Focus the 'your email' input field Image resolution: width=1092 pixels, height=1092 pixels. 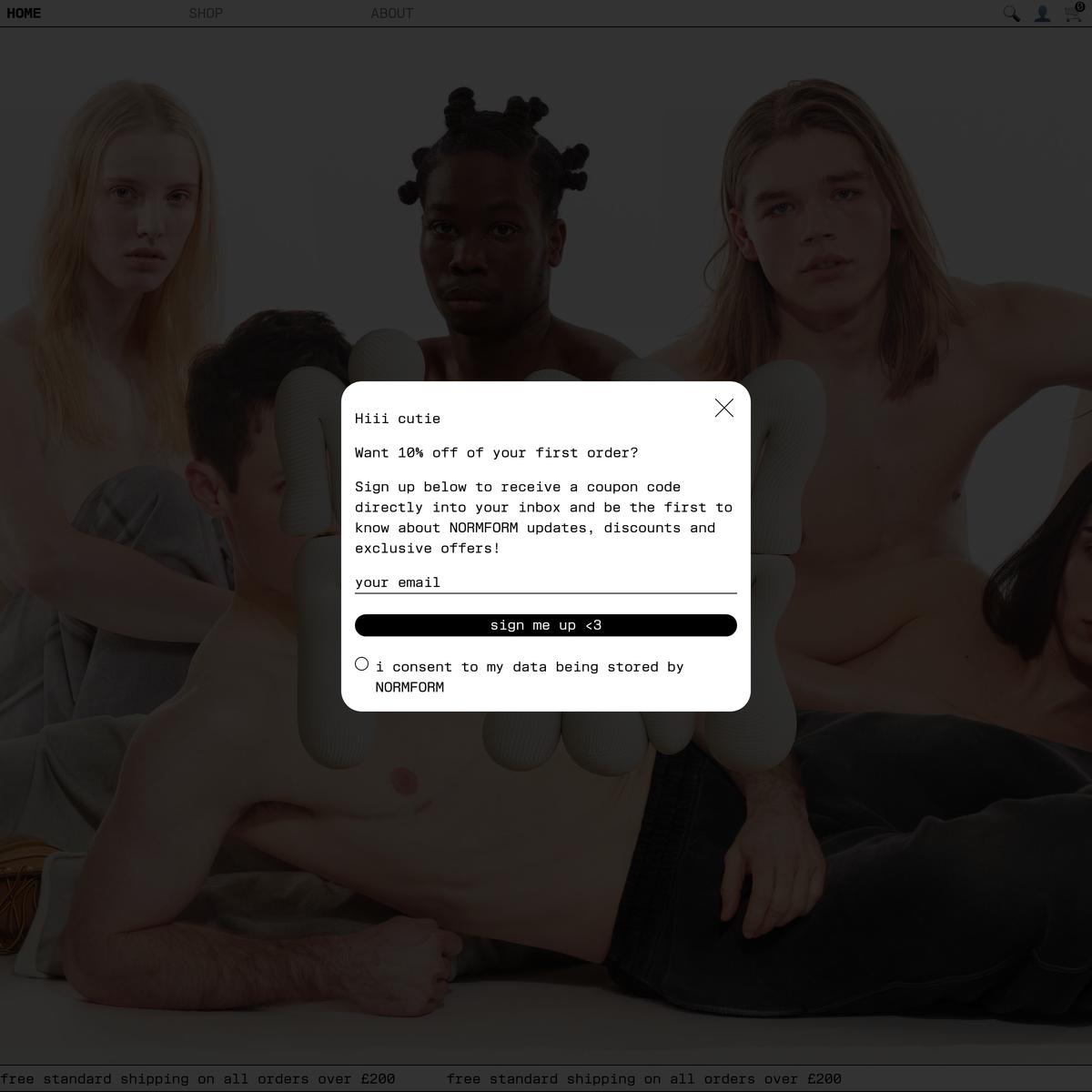tap(545, 582)
